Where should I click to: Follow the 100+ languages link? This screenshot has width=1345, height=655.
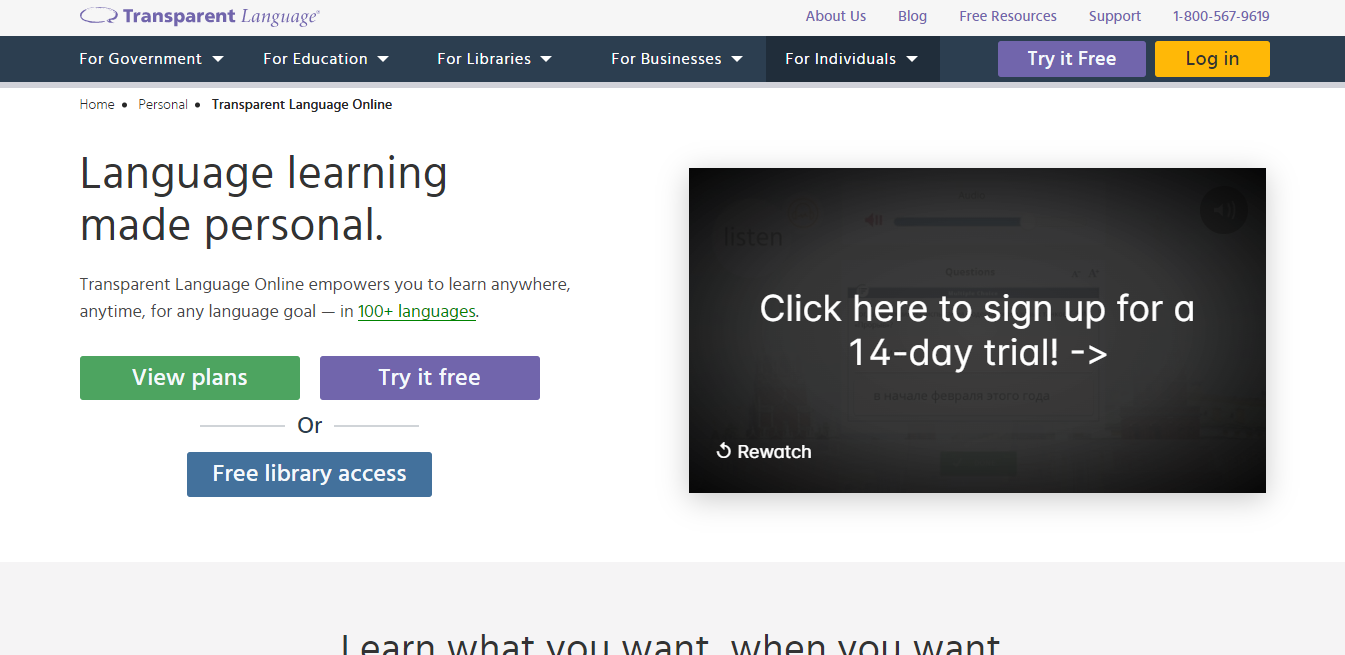[416, 311]
